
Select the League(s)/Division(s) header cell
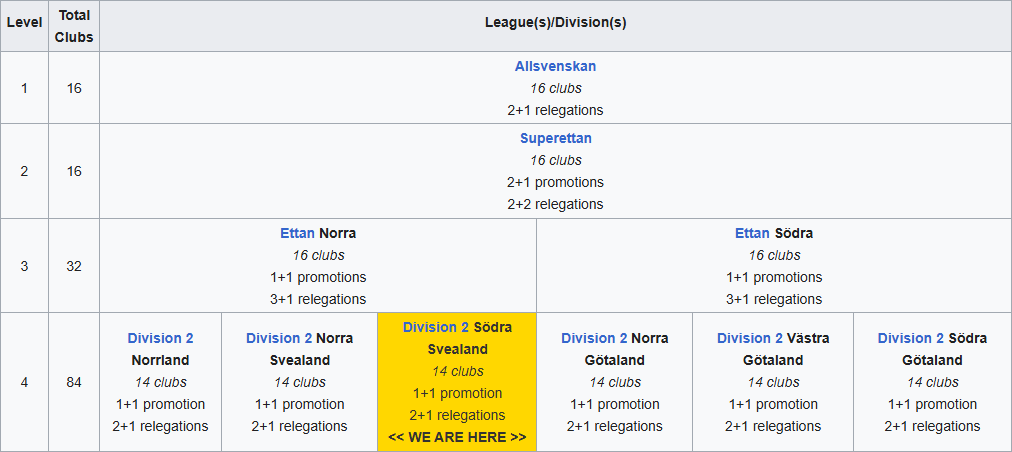(x=555, y=22)
